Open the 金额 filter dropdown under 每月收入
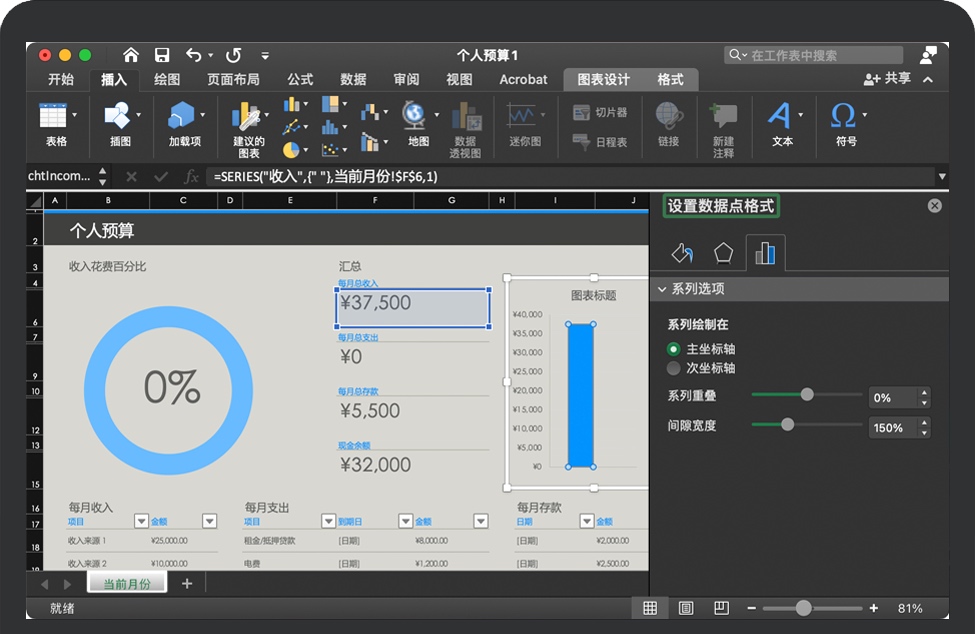The height and width of the screenshot is (634, 975). pos(209,521)
